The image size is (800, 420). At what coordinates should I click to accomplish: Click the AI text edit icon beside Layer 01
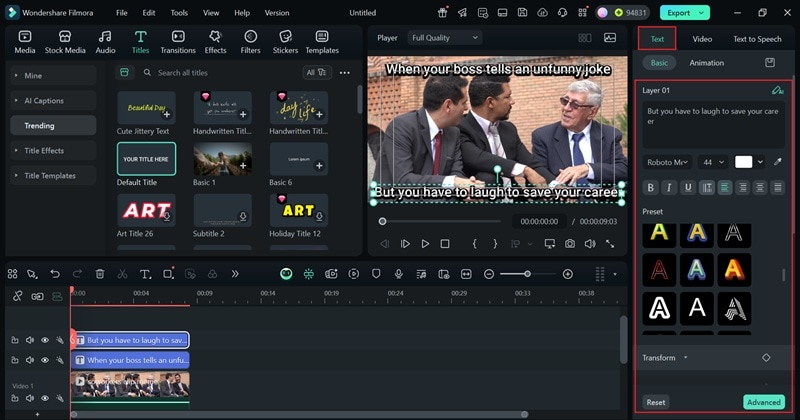(777, 90)
